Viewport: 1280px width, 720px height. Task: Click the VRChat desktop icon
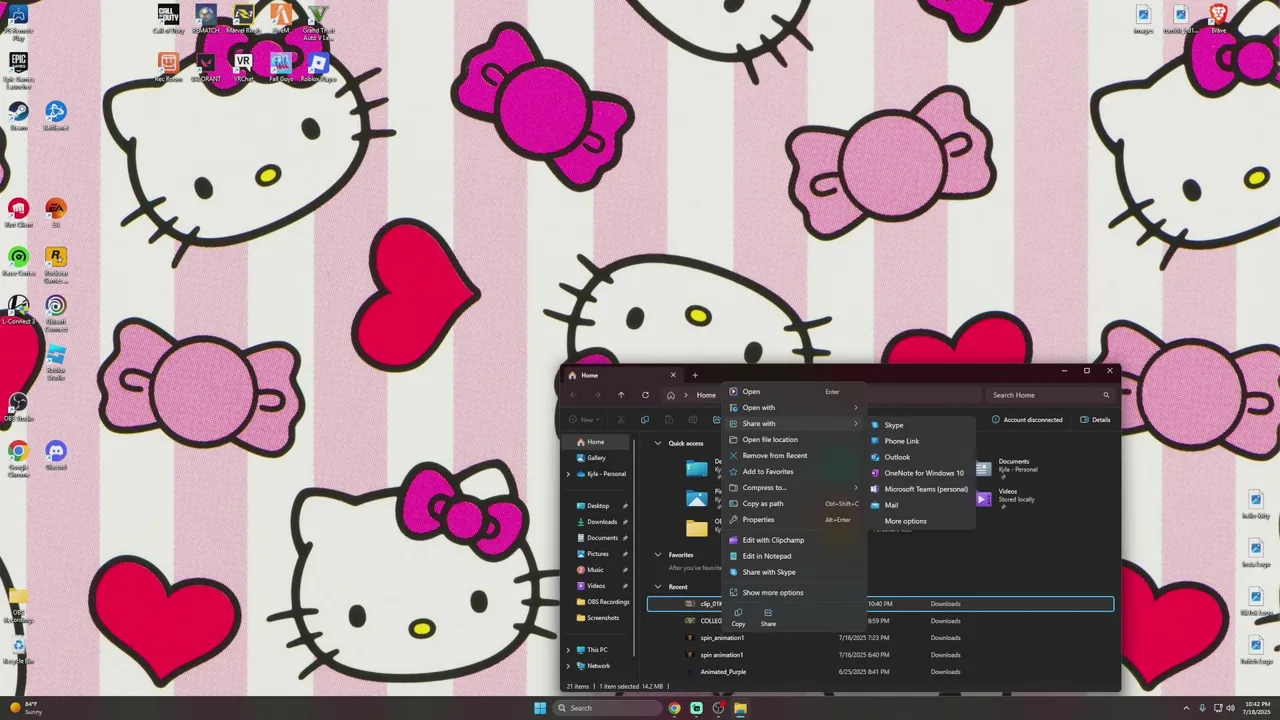(243, 67)
